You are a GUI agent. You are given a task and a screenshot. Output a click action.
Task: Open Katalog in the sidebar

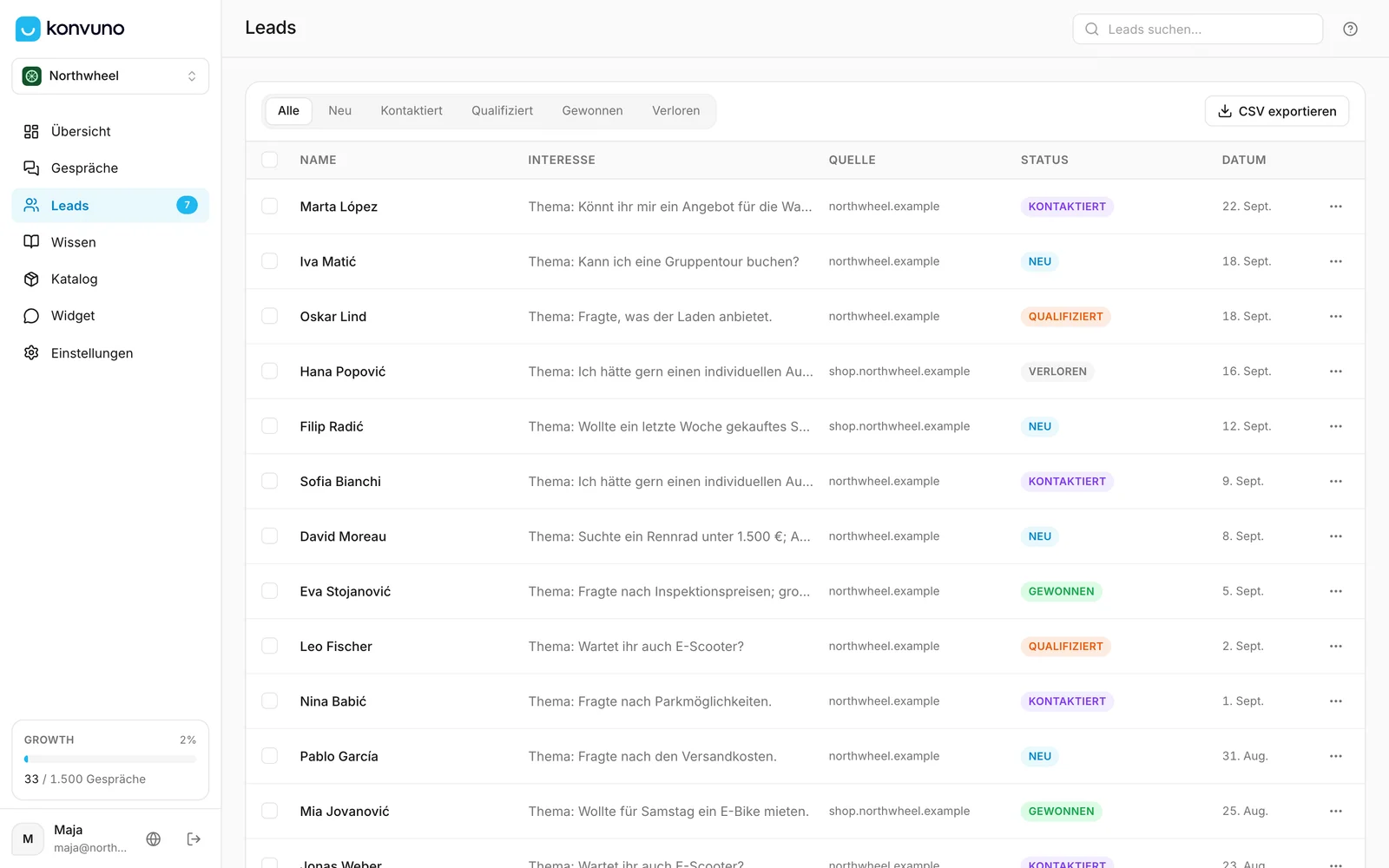tap(110, 279)
